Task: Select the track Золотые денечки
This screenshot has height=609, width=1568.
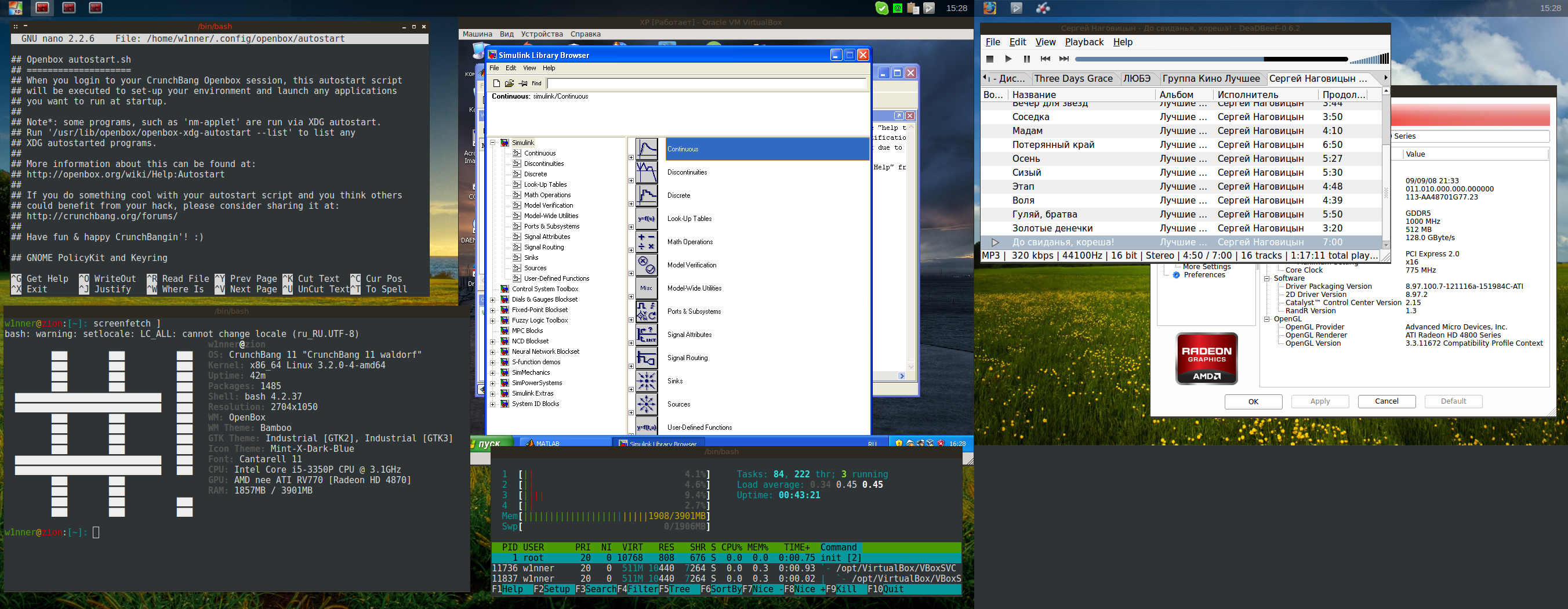Action: click(1181, 229)
